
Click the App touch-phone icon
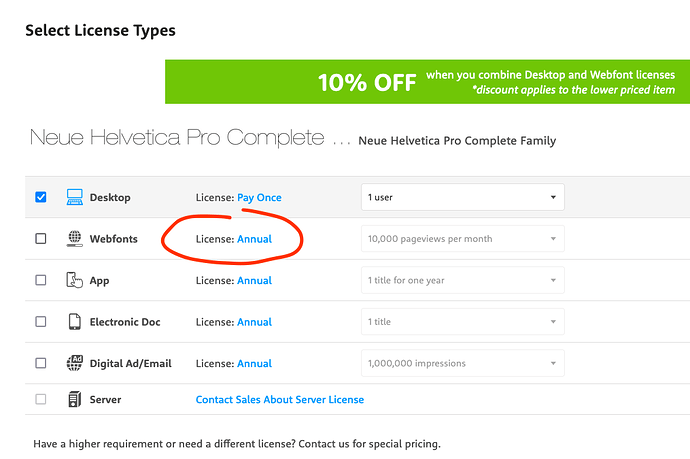click(74, 280)
